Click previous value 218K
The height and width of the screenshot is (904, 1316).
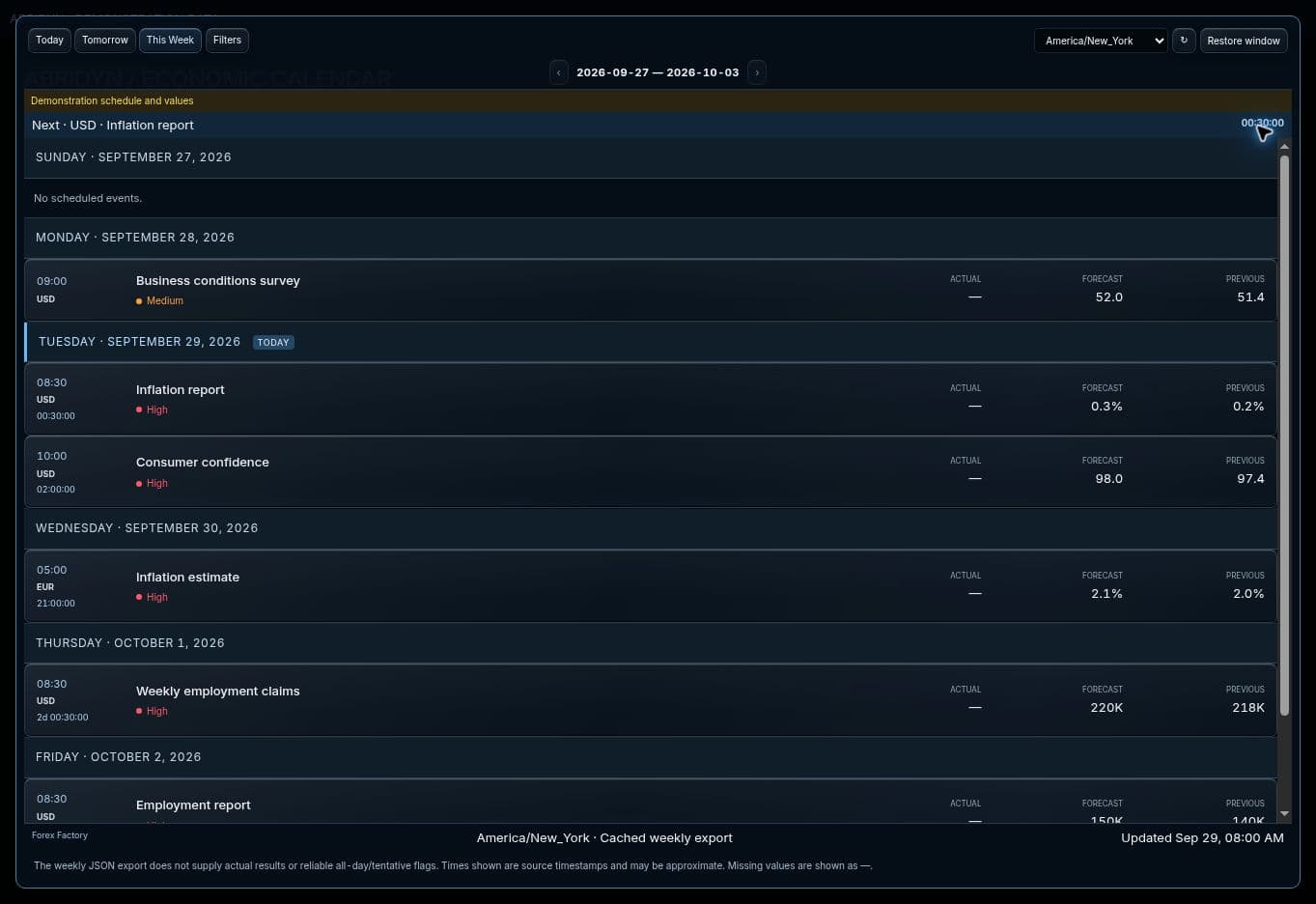1248,708
